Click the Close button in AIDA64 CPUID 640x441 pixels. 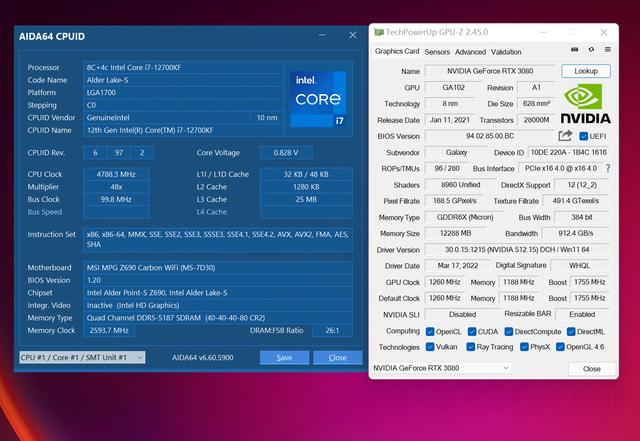(x=338, y=357)
